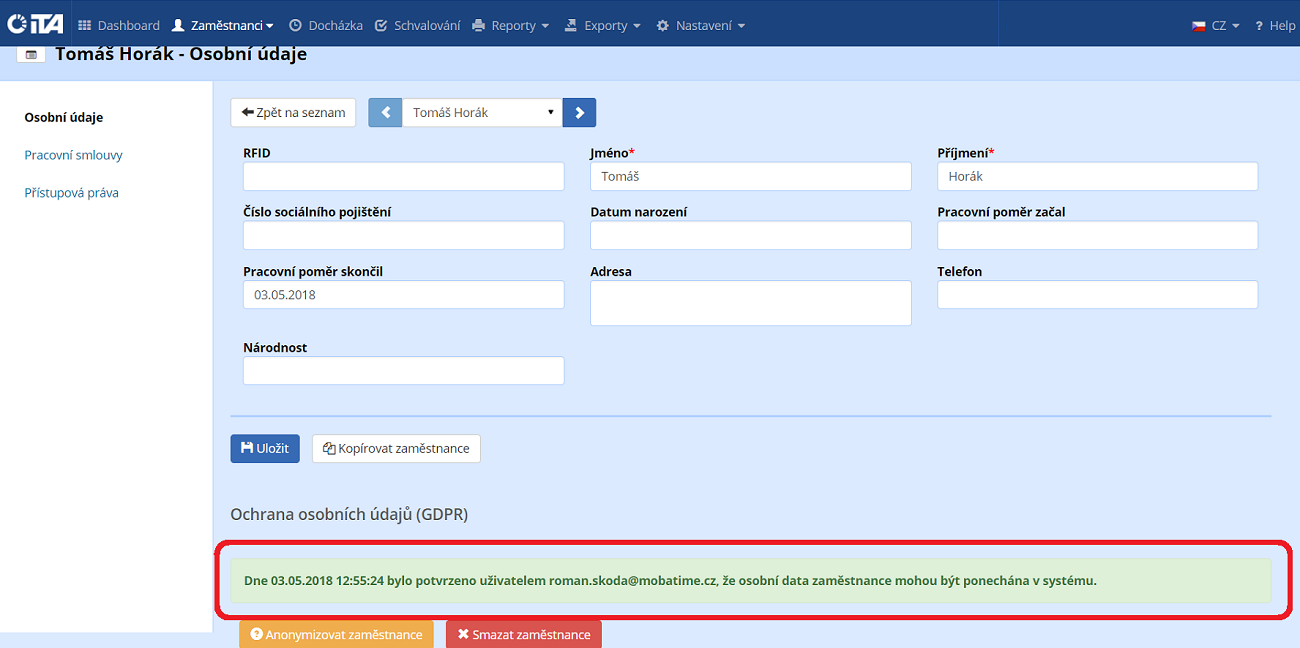
Task: Open the Dashboard page
Action: click(119, 26)
